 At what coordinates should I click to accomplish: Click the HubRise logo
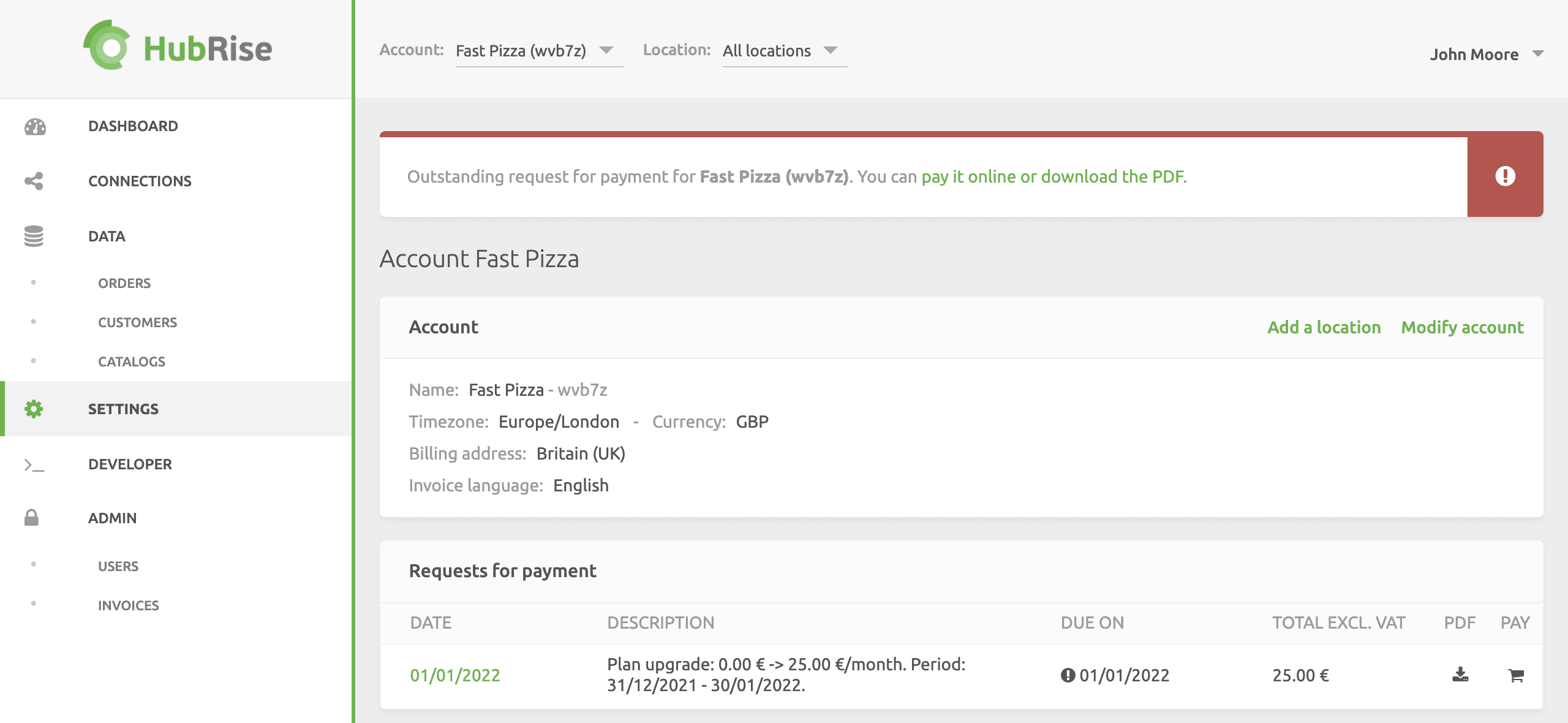(x=176, y=48)
